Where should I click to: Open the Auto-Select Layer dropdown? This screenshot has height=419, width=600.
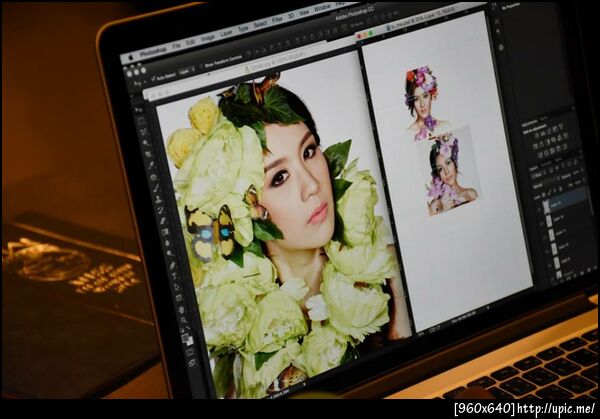click(x=187, y=70)
